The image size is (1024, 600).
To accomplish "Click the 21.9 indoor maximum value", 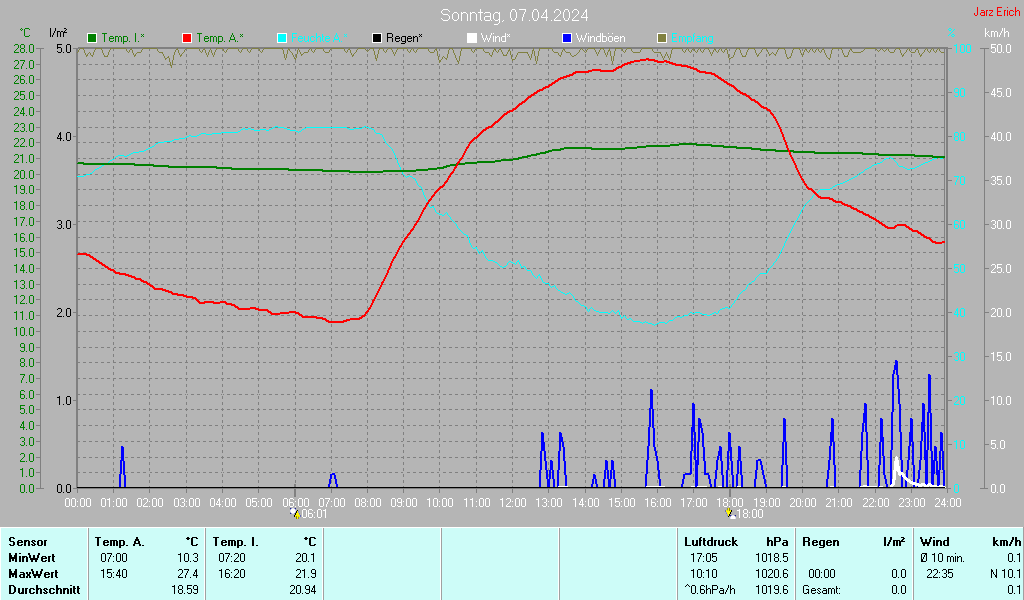I will tap(306, 574).
